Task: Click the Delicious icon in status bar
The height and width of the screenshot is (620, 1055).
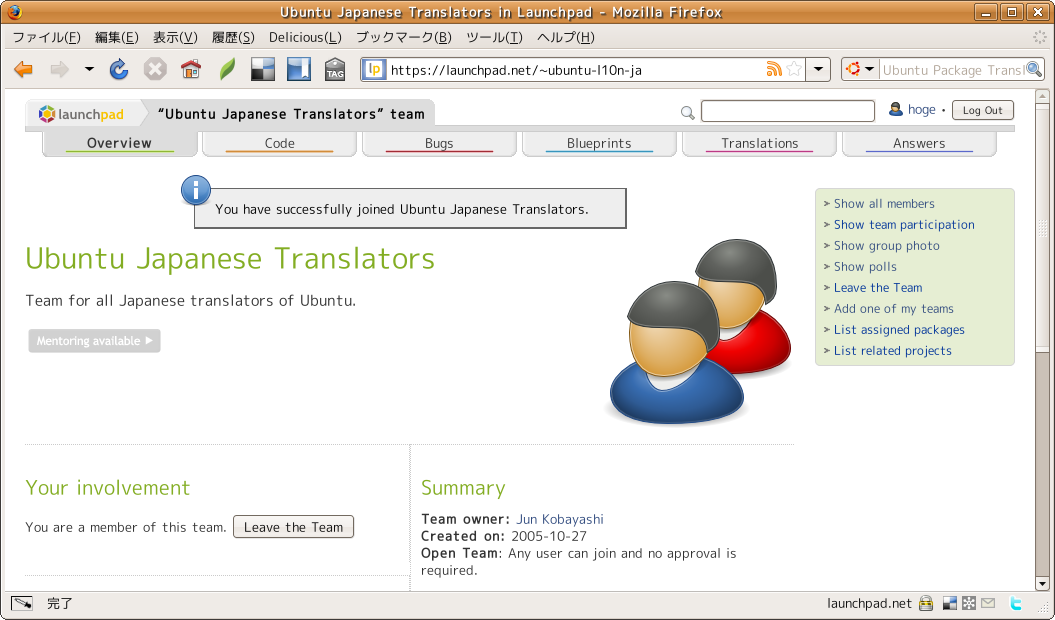Action: (x=949, y=603)
